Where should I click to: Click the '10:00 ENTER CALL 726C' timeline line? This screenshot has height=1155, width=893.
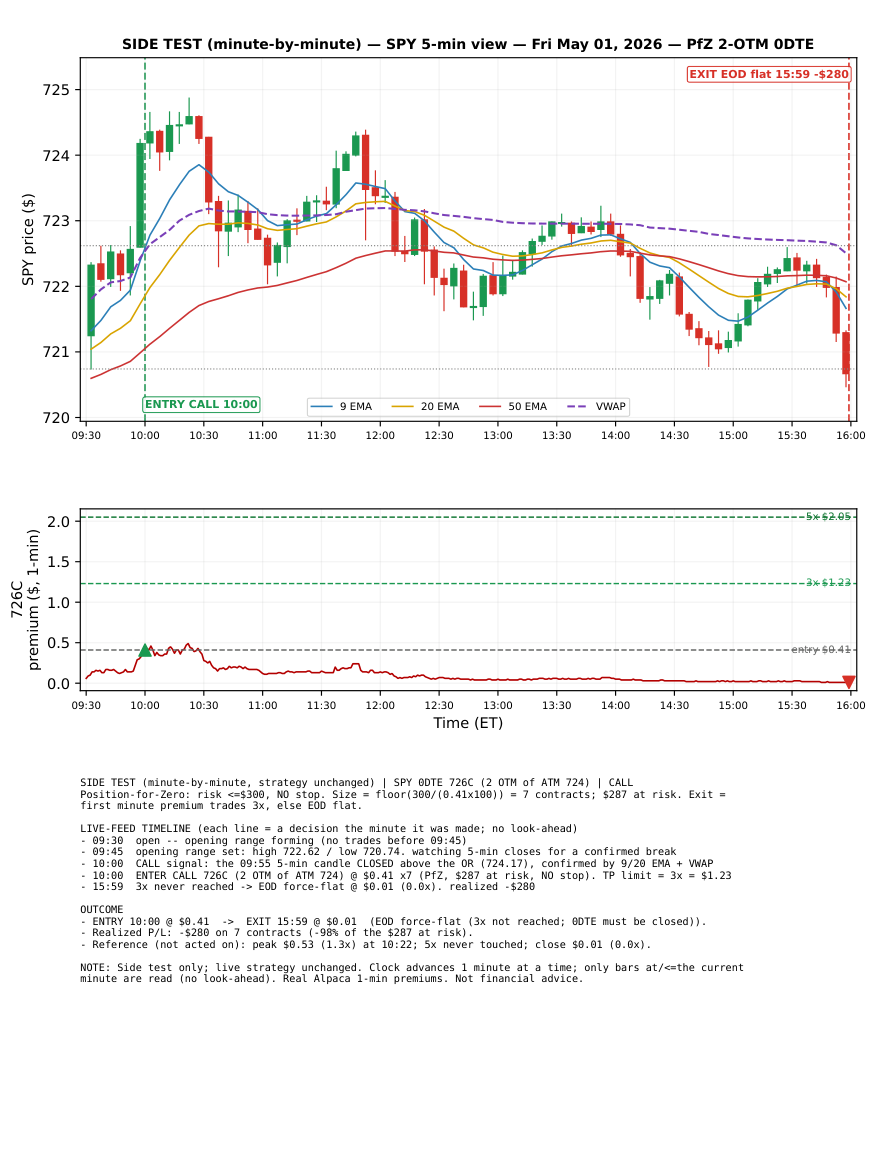click(406, 875)
